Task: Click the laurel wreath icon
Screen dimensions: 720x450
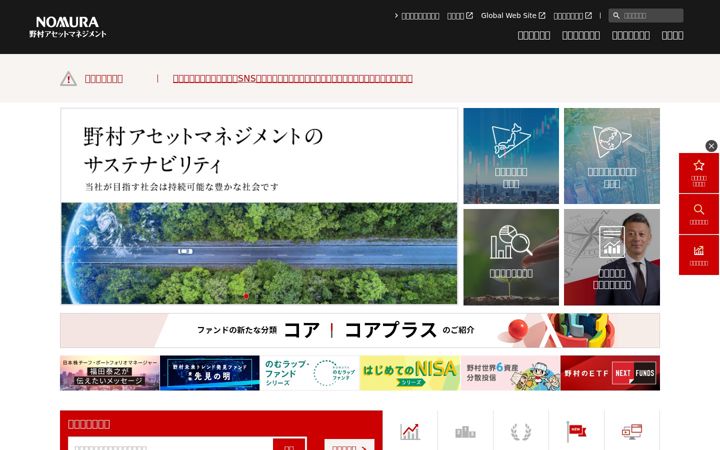Action: (x=521, y=432)
